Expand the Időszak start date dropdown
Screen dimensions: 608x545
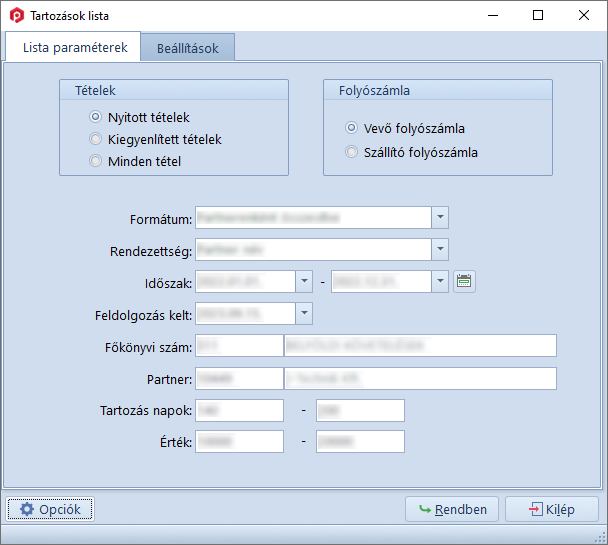click(x=305, y=281)
